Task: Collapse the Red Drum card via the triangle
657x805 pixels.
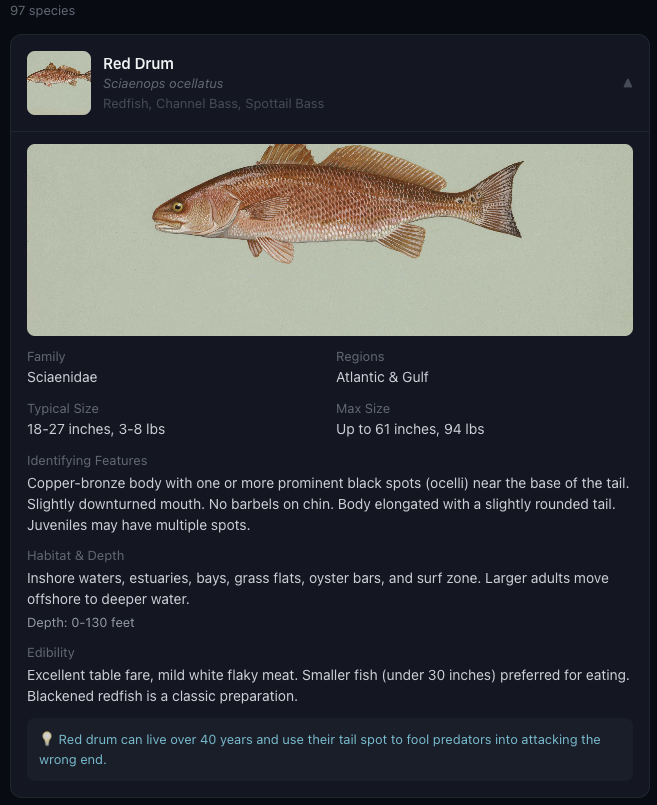Action: pos(629,85)
